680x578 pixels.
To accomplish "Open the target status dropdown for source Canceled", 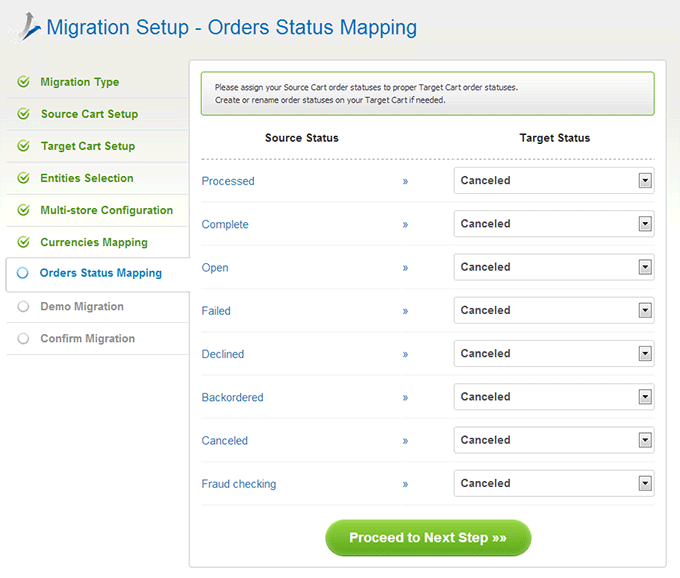I will click(554, 440).
